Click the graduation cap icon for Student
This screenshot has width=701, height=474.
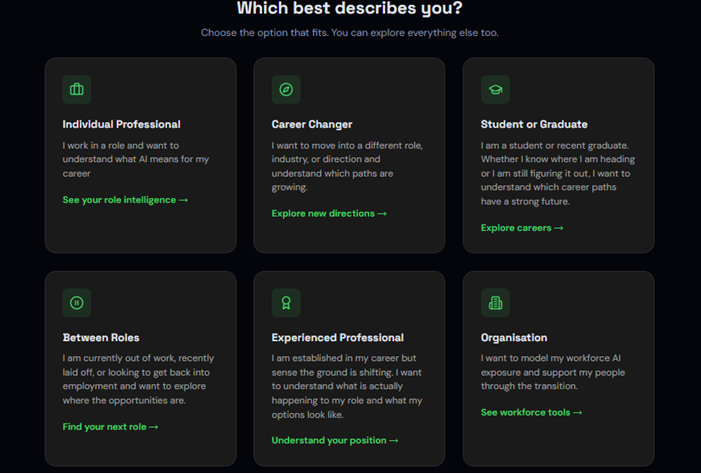point(495,89)
